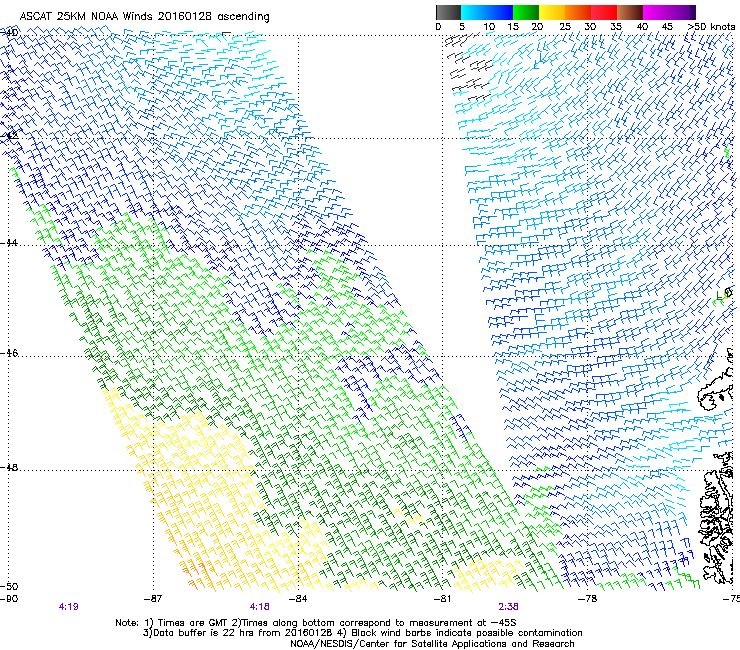The width and height of the screenshot is (740, 650).
Task: Click the '-90' longitude axis label
Action: click(x=9, y=599)
